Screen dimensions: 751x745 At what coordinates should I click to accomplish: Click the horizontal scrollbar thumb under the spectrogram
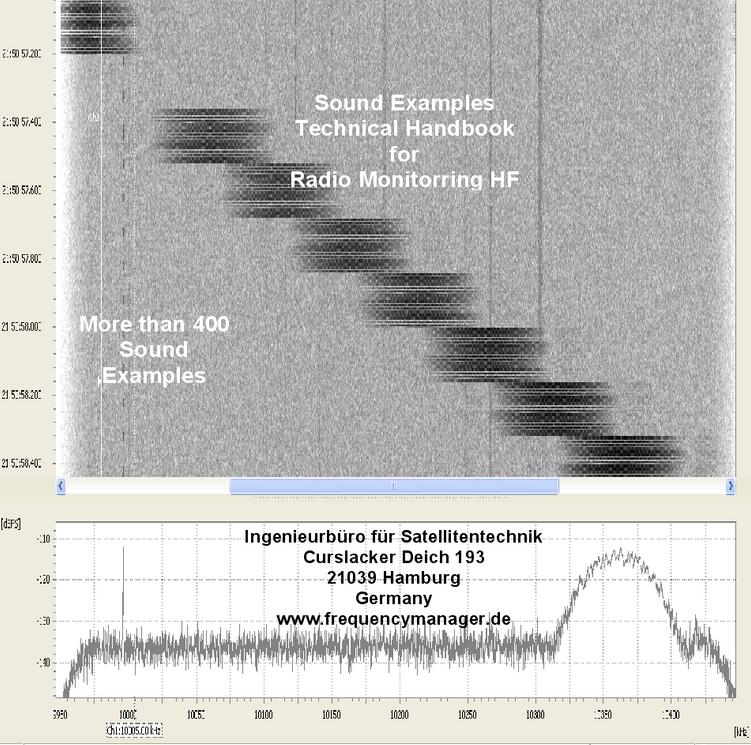393,486
